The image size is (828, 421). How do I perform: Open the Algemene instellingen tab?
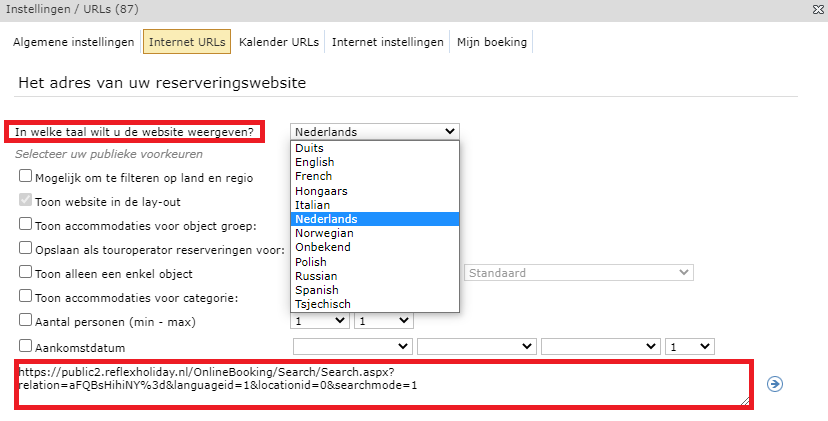pyautogui.click(x=73, y=42)
